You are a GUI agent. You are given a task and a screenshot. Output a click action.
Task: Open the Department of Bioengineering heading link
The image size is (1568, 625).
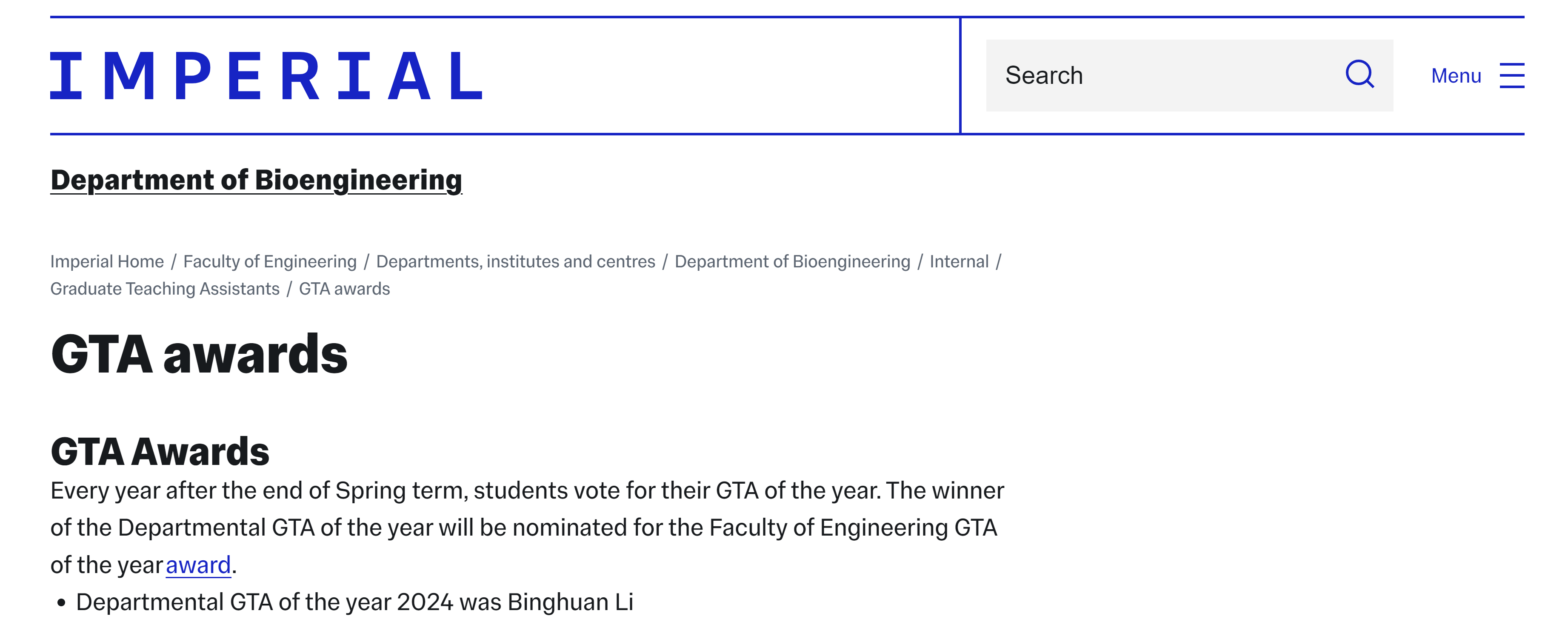256,181
